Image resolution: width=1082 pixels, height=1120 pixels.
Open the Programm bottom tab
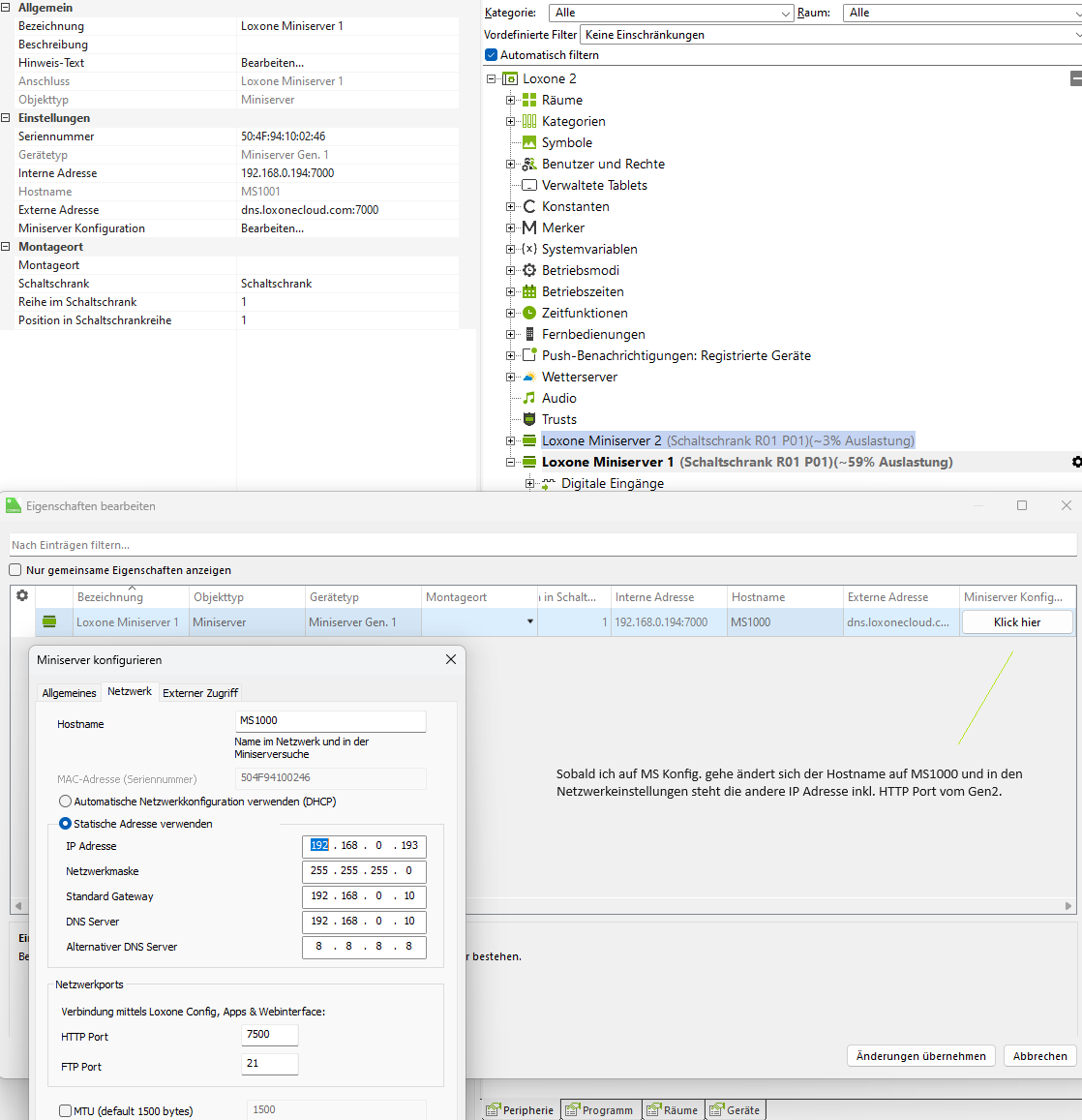click(x=601, y=1110)
